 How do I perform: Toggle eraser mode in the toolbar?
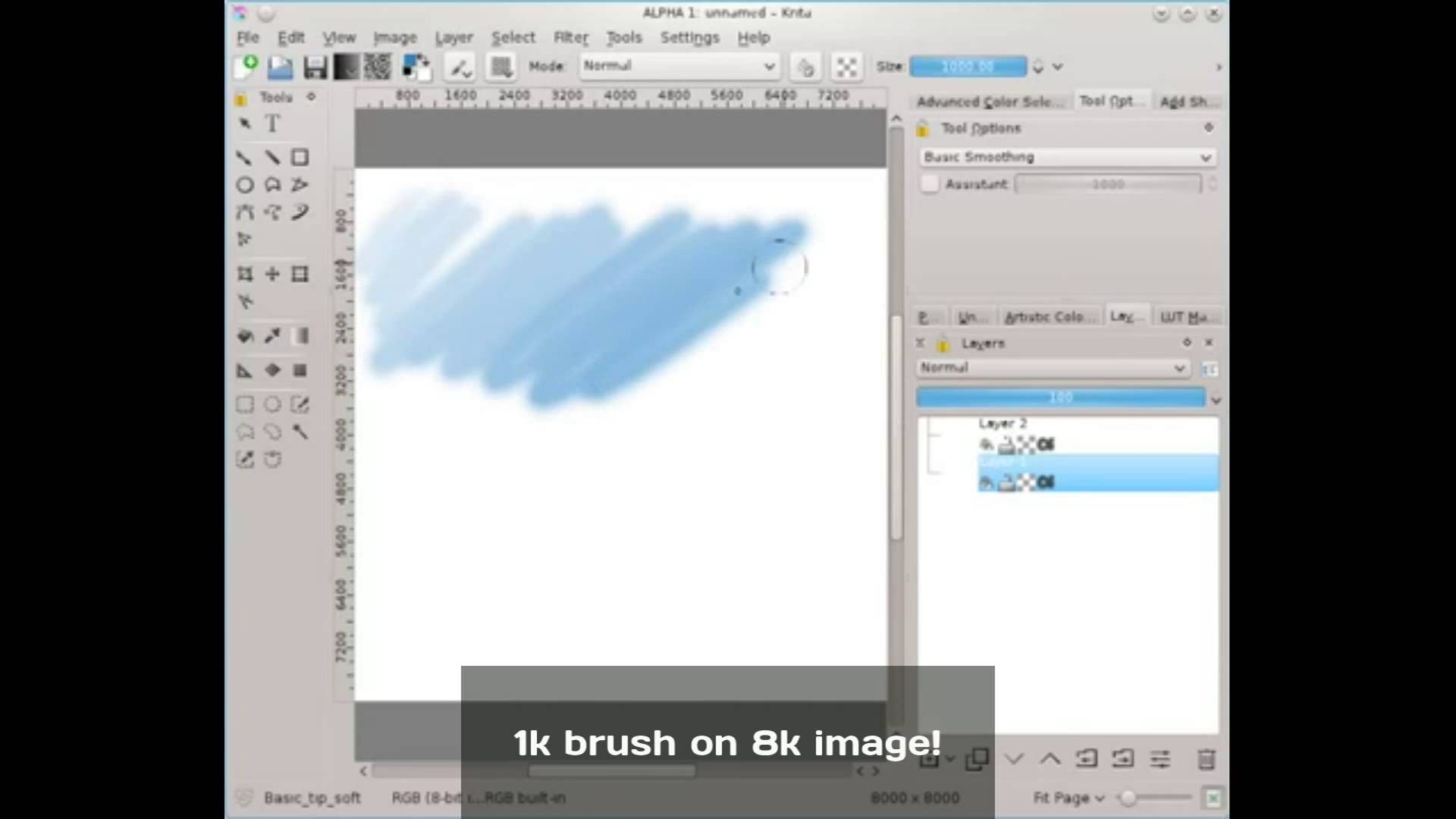(x=805, y=67)
